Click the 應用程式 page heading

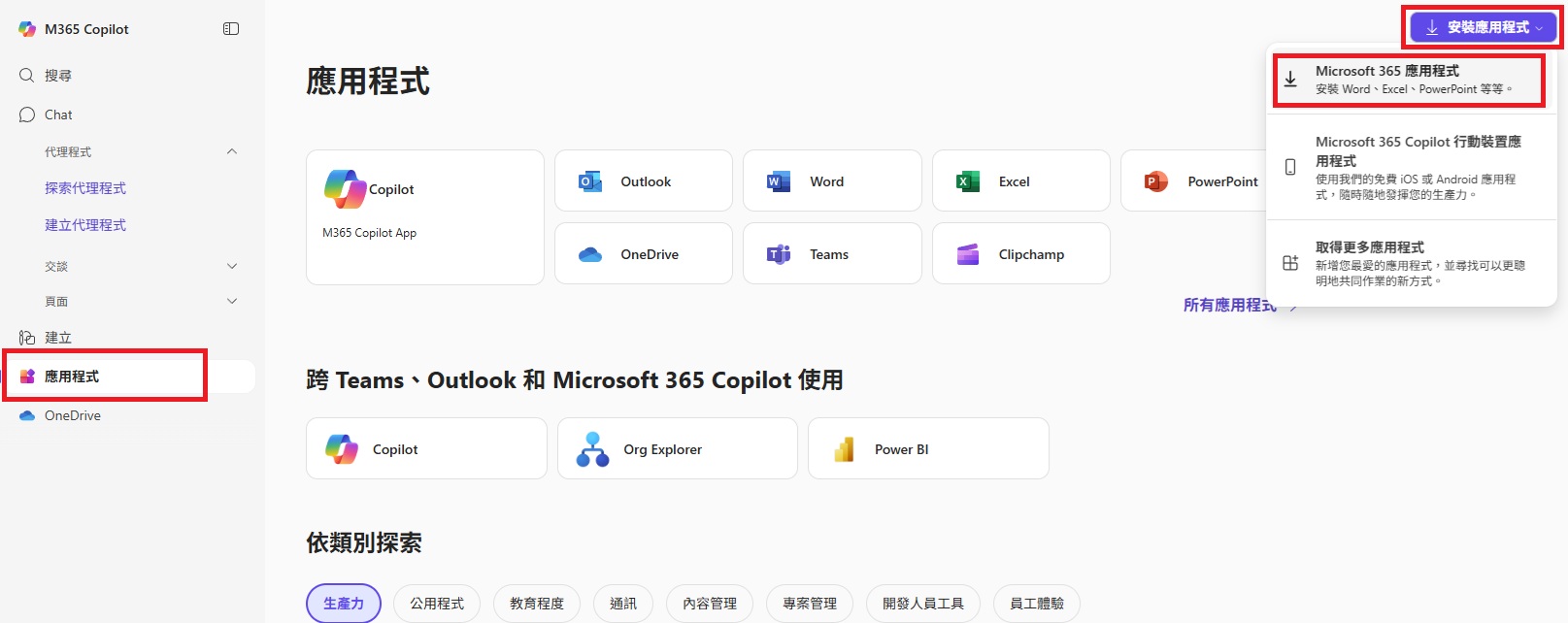(x=368, y=82)
